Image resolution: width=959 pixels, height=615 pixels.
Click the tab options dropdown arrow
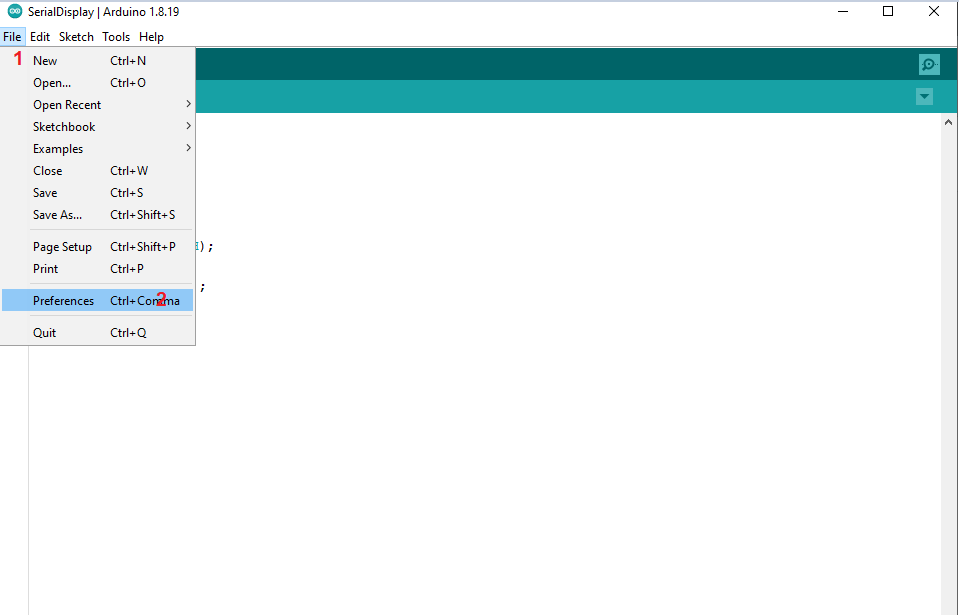[x=924, y=97]
